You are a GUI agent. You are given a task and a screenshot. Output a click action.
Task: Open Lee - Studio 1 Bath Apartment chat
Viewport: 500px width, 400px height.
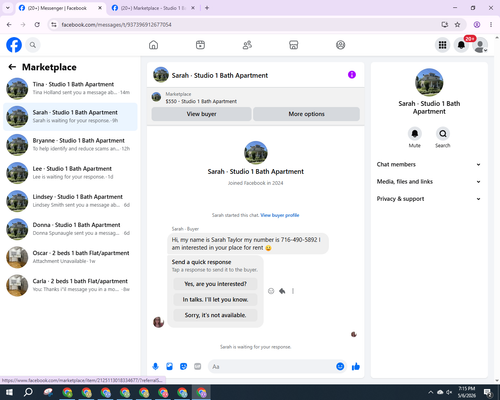(x=70, y=173)
